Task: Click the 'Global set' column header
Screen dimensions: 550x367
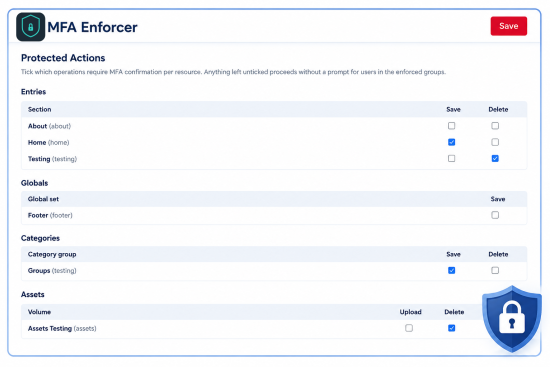Action: coord(43,199)
